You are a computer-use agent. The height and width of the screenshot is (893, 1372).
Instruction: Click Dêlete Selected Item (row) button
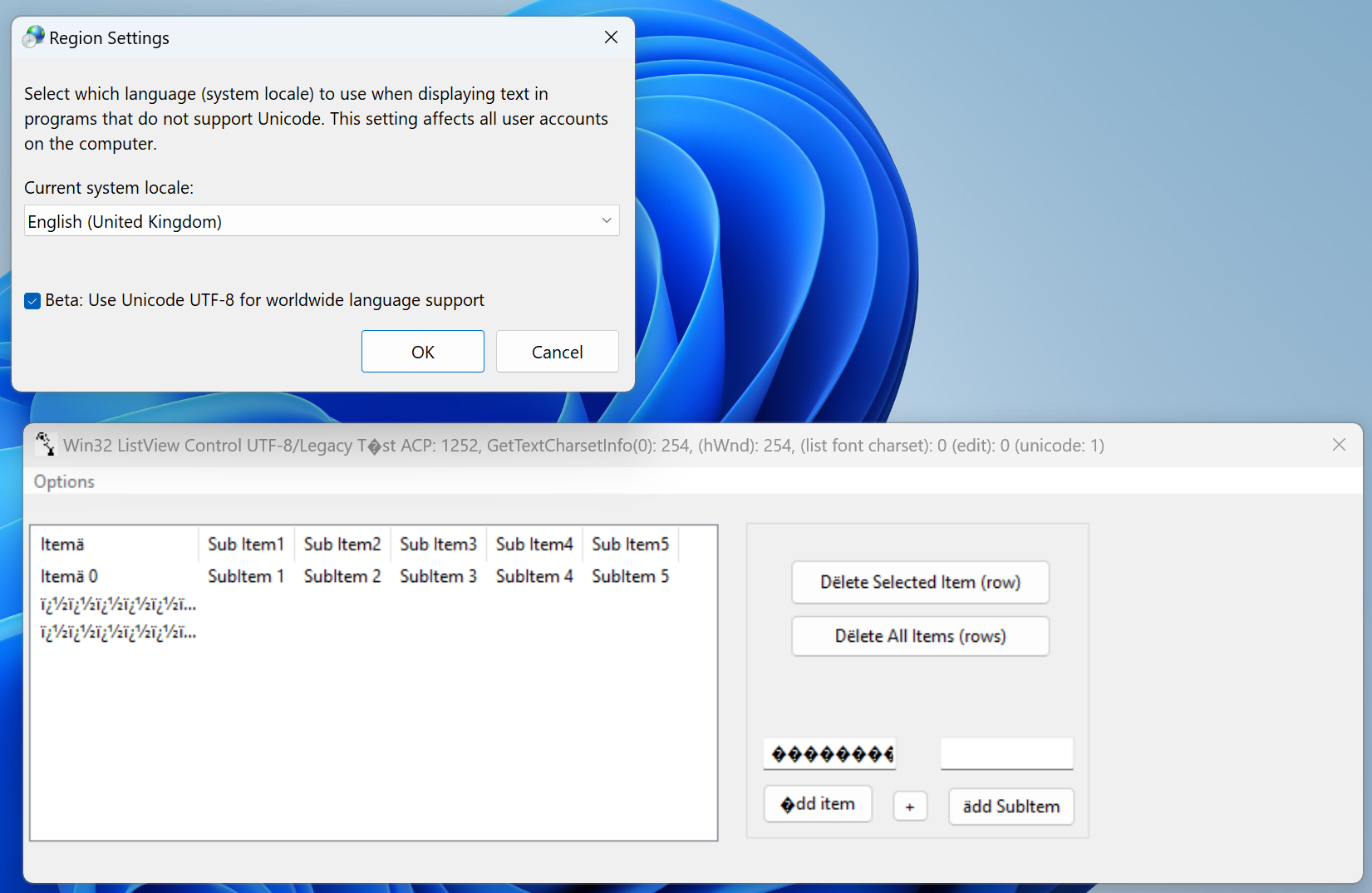921,582
